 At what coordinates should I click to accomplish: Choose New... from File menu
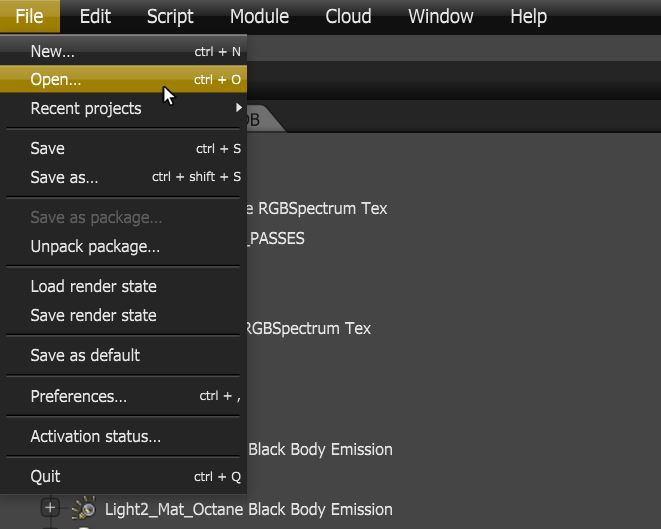click(x=124, y=51)
